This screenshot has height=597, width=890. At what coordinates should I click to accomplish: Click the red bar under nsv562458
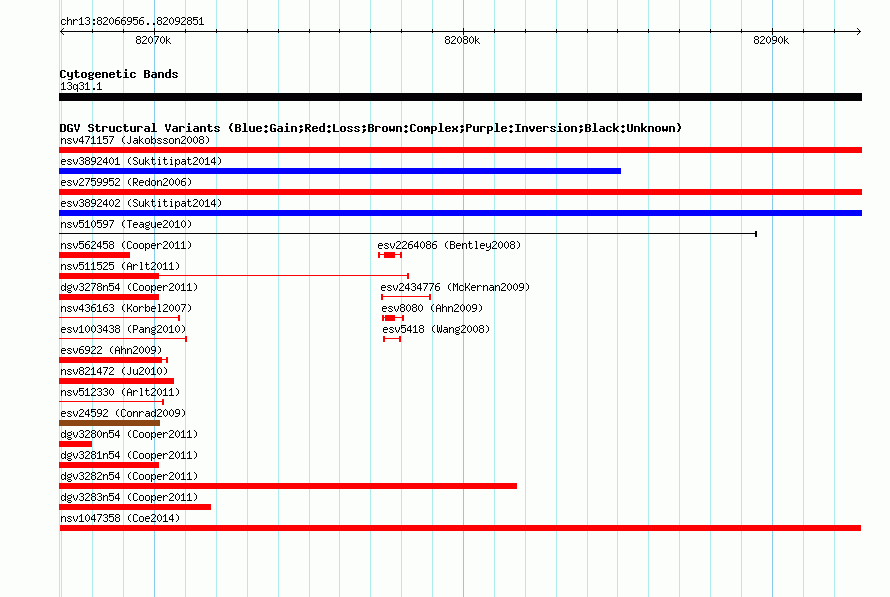(x=94, y=255)
